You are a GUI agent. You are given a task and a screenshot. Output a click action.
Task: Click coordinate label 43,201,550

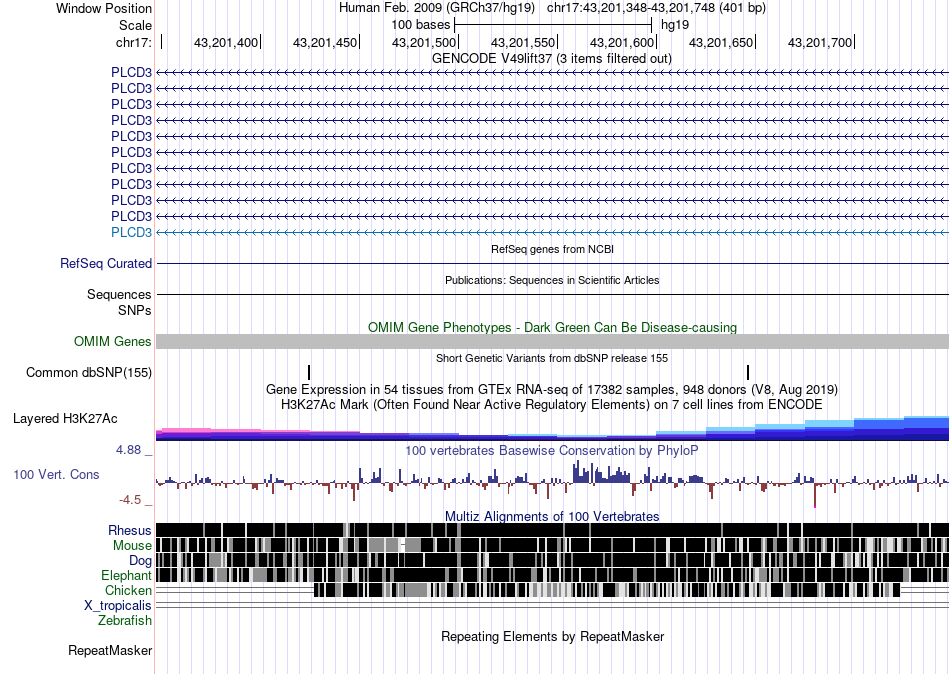point(522,42)
